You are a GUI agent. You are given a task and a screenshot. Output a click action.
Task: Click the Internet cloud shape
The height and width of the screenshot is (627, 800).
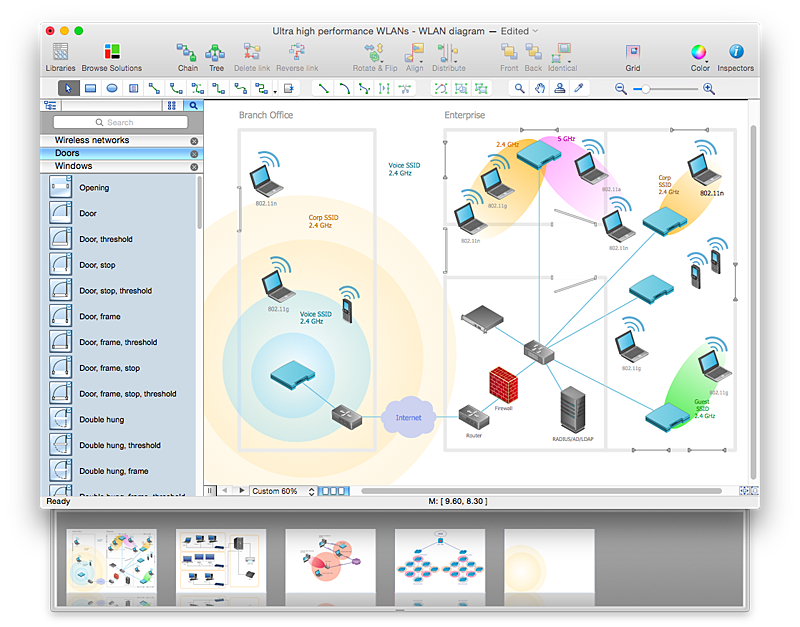pyautogui.click(x=409, y=417)
